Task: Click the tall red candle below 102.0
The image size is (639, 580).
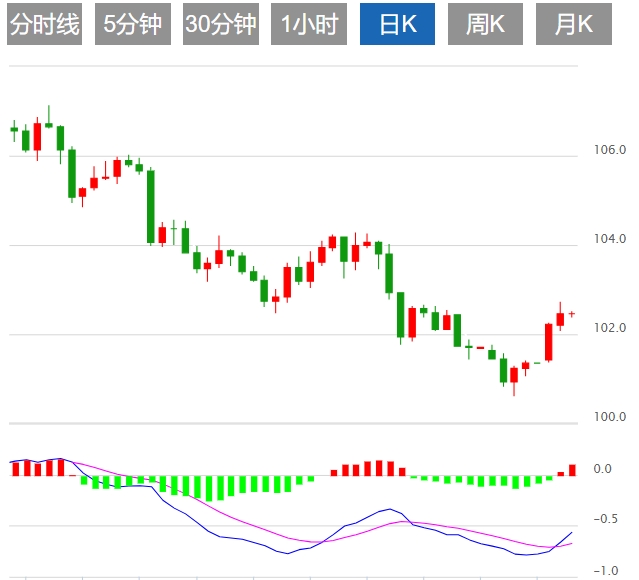Action: click(549, 342)
